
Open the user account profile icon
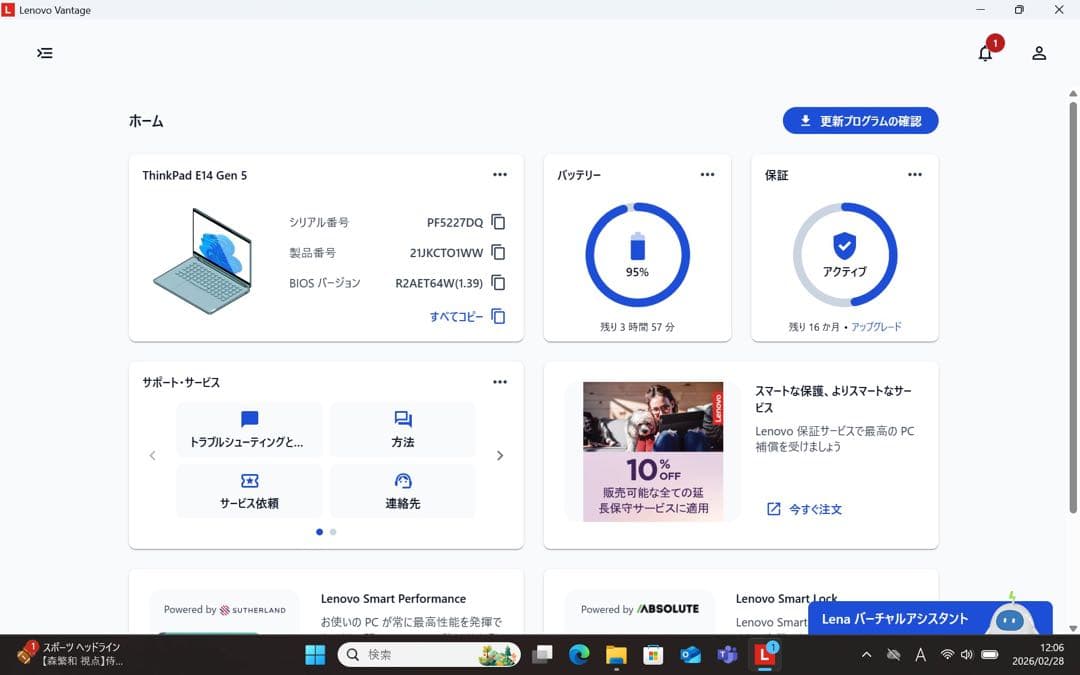coord(1039,53)
